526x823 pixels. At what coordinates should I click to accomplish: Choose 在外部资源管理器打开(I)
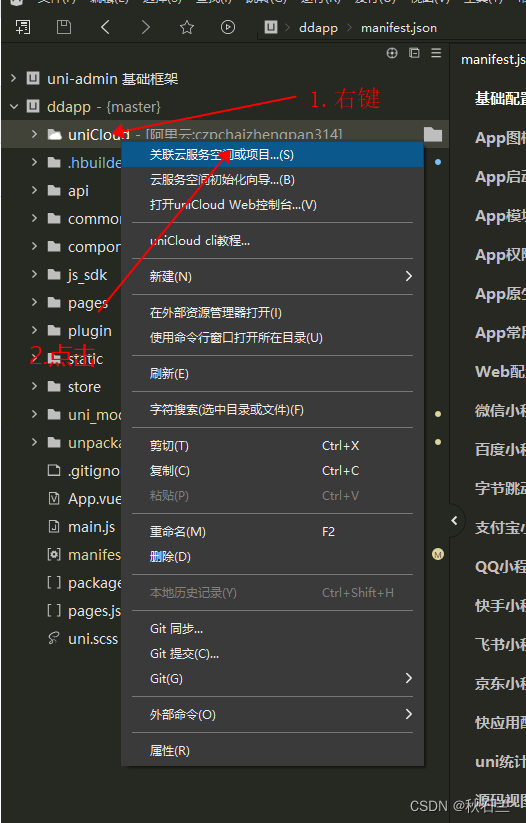coord(272,313)
